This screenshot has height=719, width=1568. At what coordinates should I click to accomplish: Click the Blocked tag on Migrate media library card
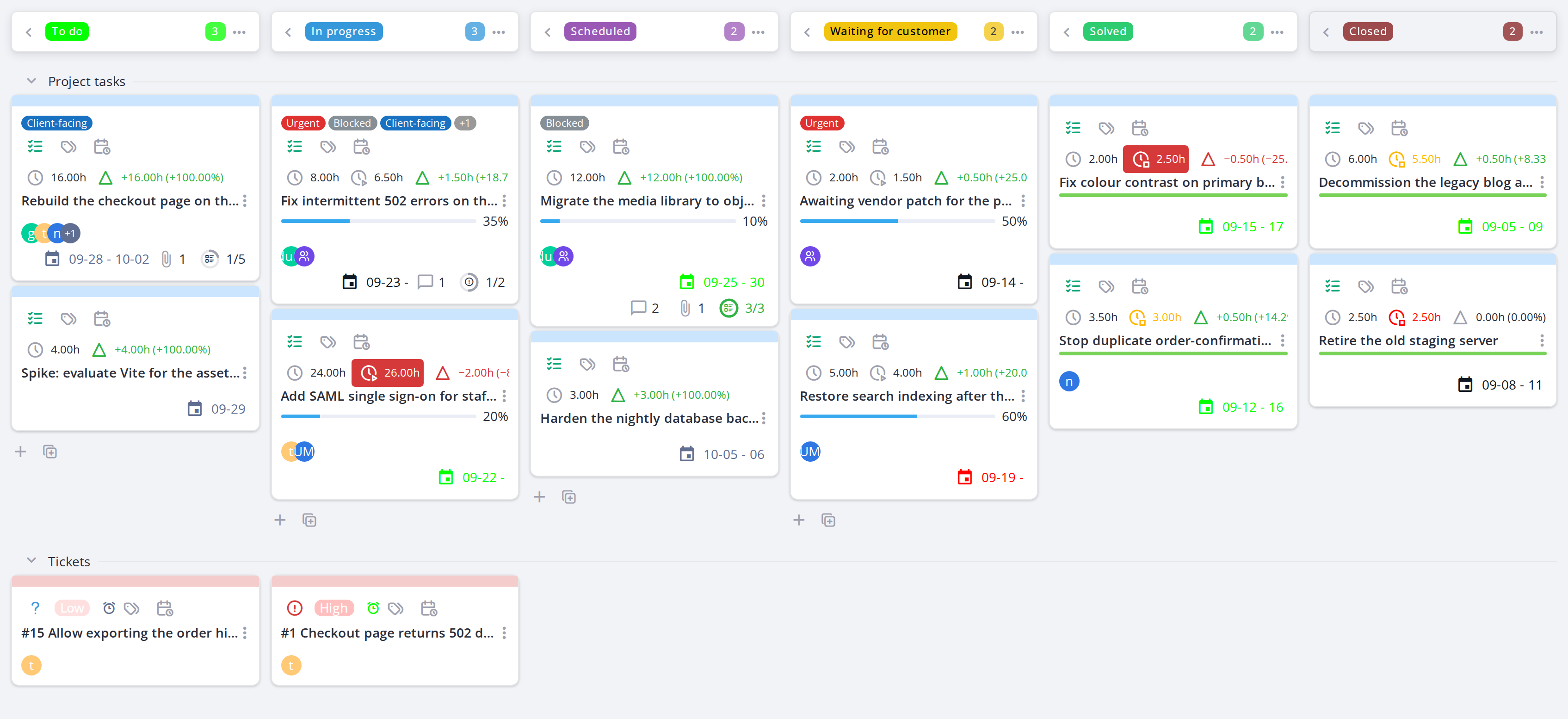564,123
